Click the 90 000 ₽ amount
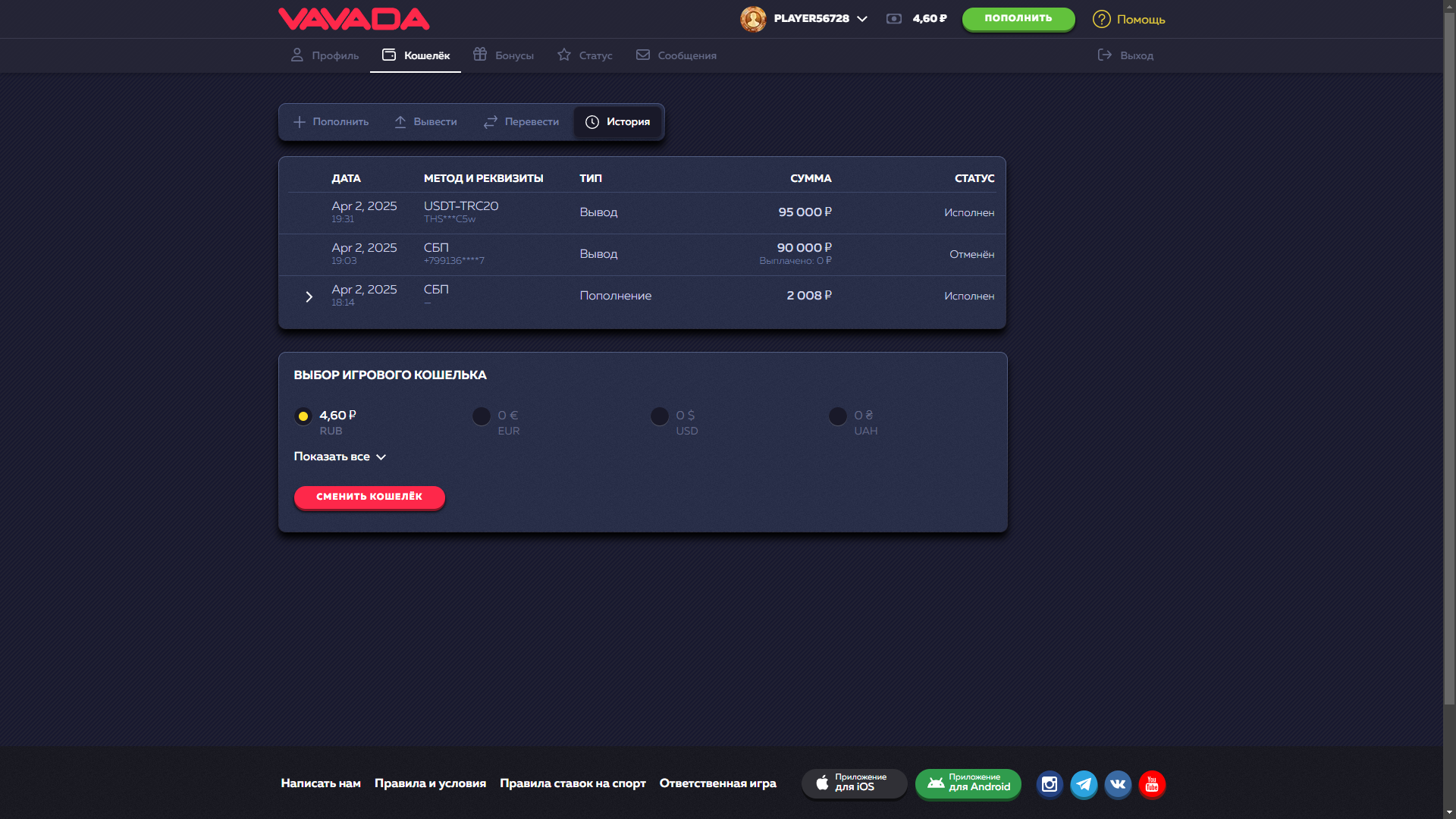Image resolution: width=1456 pixels, height=819 pixels. pos(804,248)
